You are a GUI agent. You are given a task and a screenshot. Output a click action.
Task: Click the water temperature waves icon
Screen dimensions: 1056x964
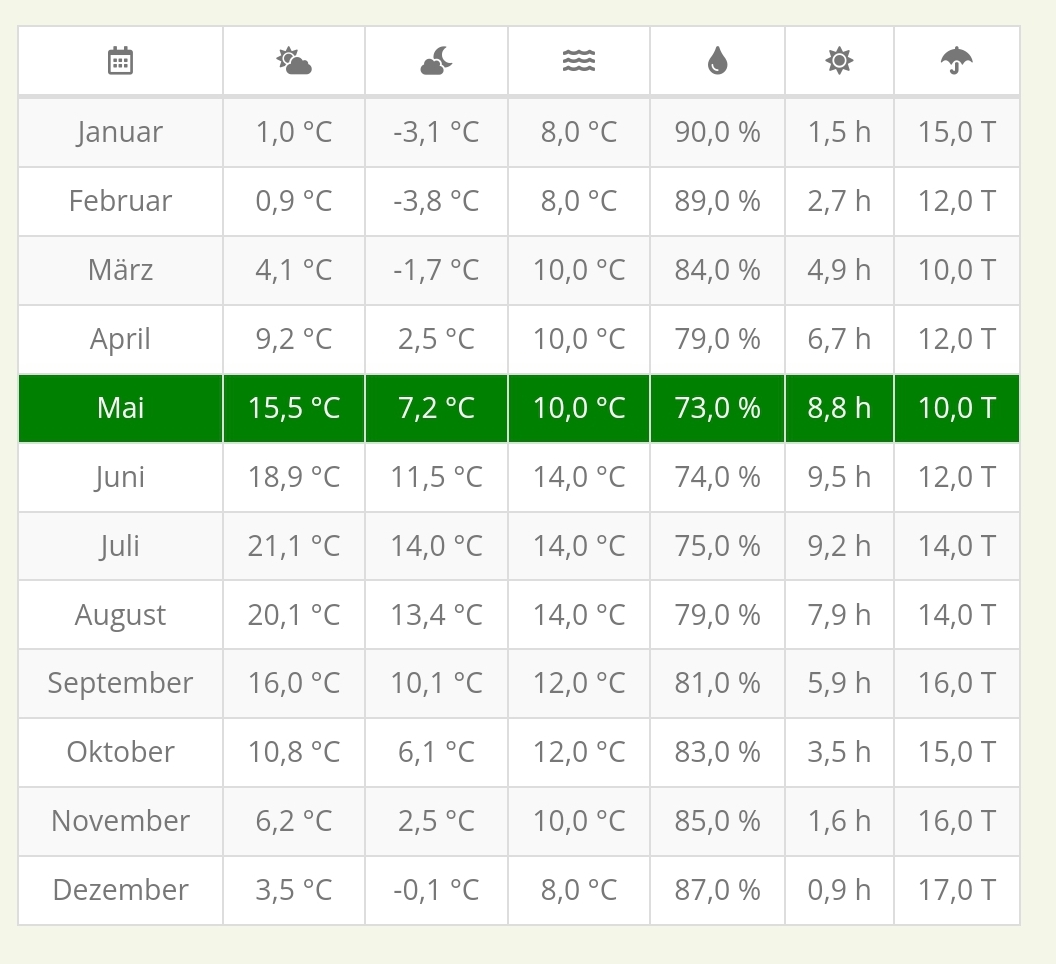tap(579, 61)
